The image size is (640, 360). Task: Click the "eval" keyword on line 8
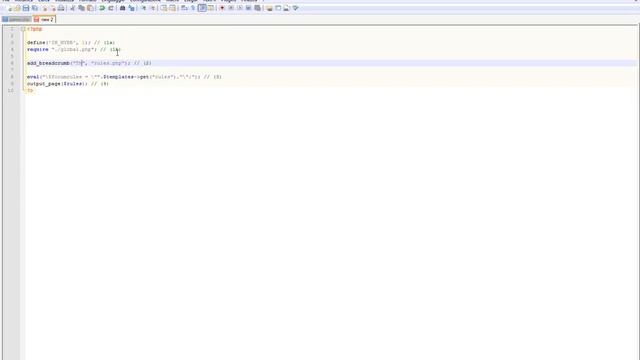pos(33,77)
